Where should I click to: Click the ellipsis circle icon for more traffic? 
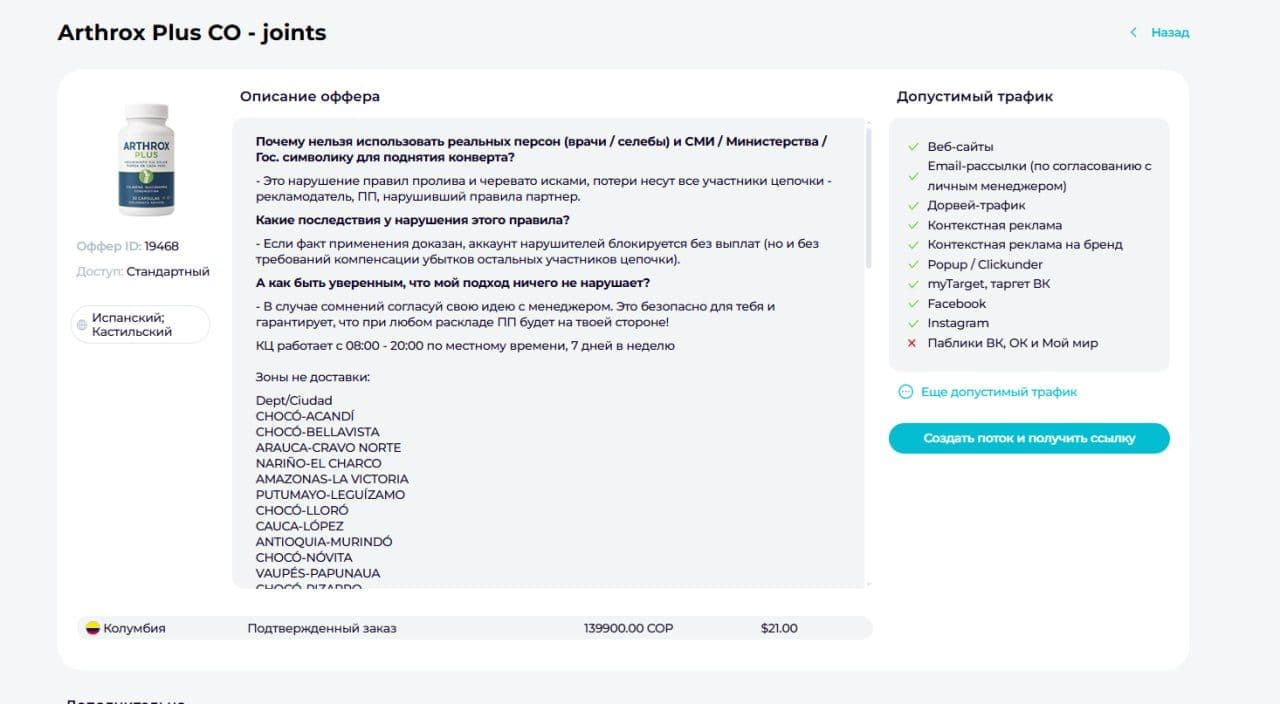[906, 392]
